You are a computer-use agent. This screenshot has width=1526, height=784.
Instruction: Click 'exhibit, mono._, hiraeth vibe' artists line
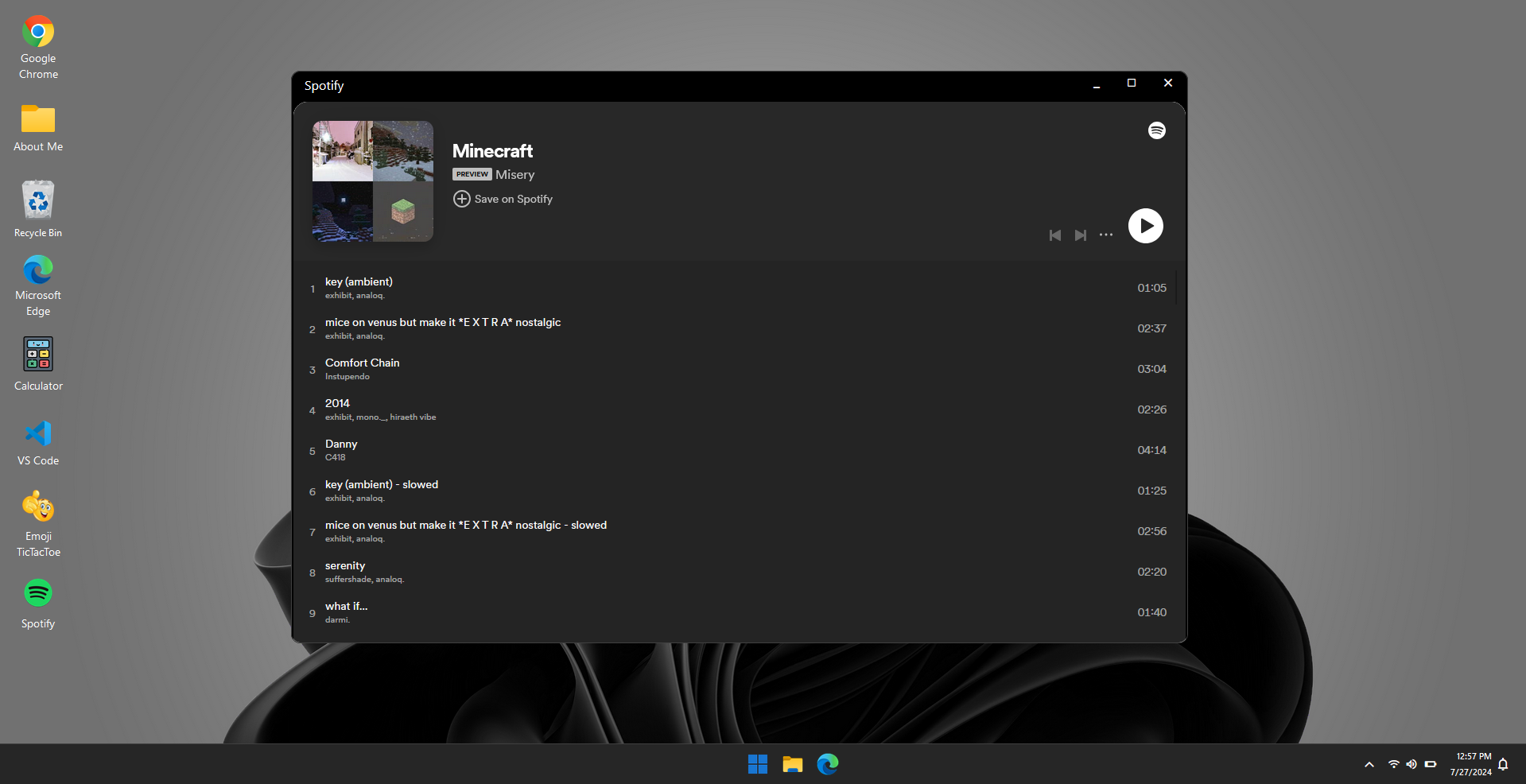tap(380, 417)
